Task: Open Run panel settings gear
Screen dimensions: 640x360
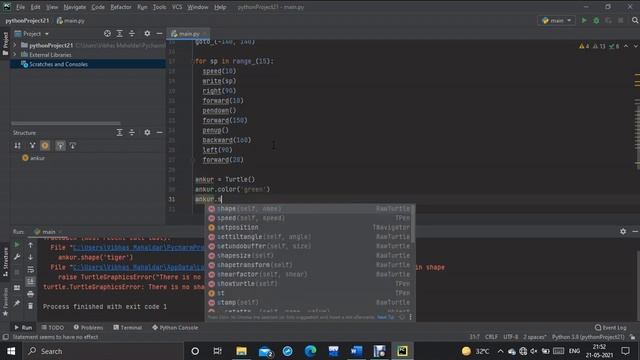Action: click(x=623, y=231)
